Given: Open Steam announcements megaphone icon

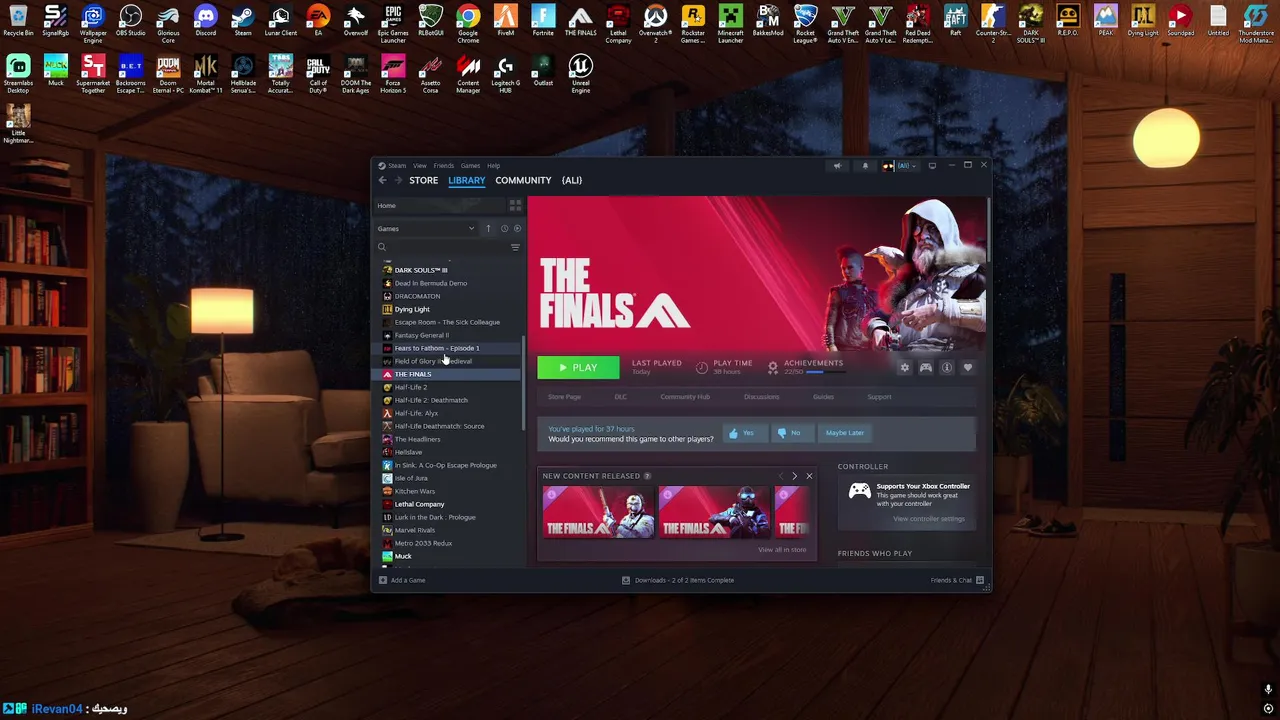Looking at the screenshot, I should tap(837, 166).
